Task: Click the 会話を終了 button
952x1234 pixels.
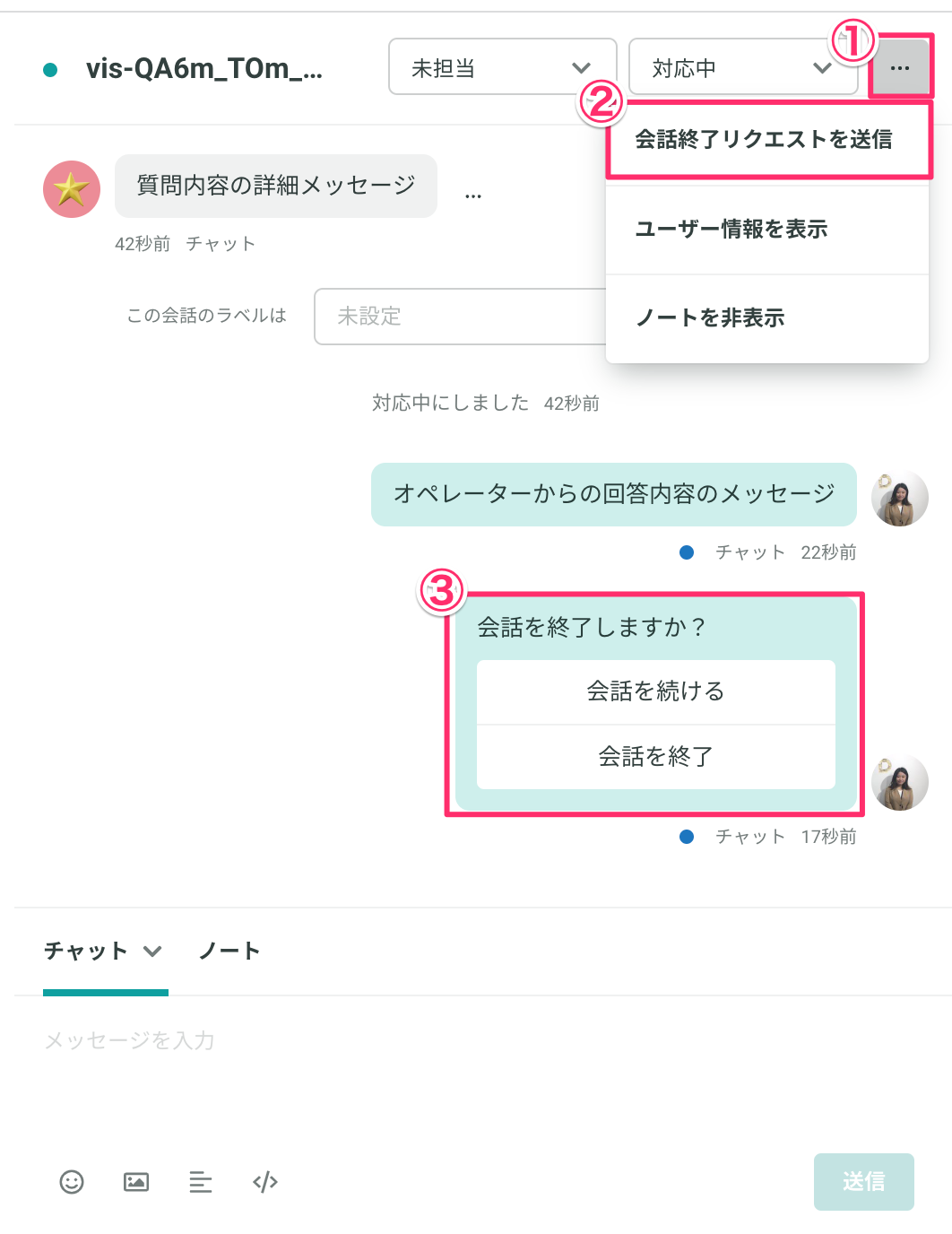Action: point(656,757)
